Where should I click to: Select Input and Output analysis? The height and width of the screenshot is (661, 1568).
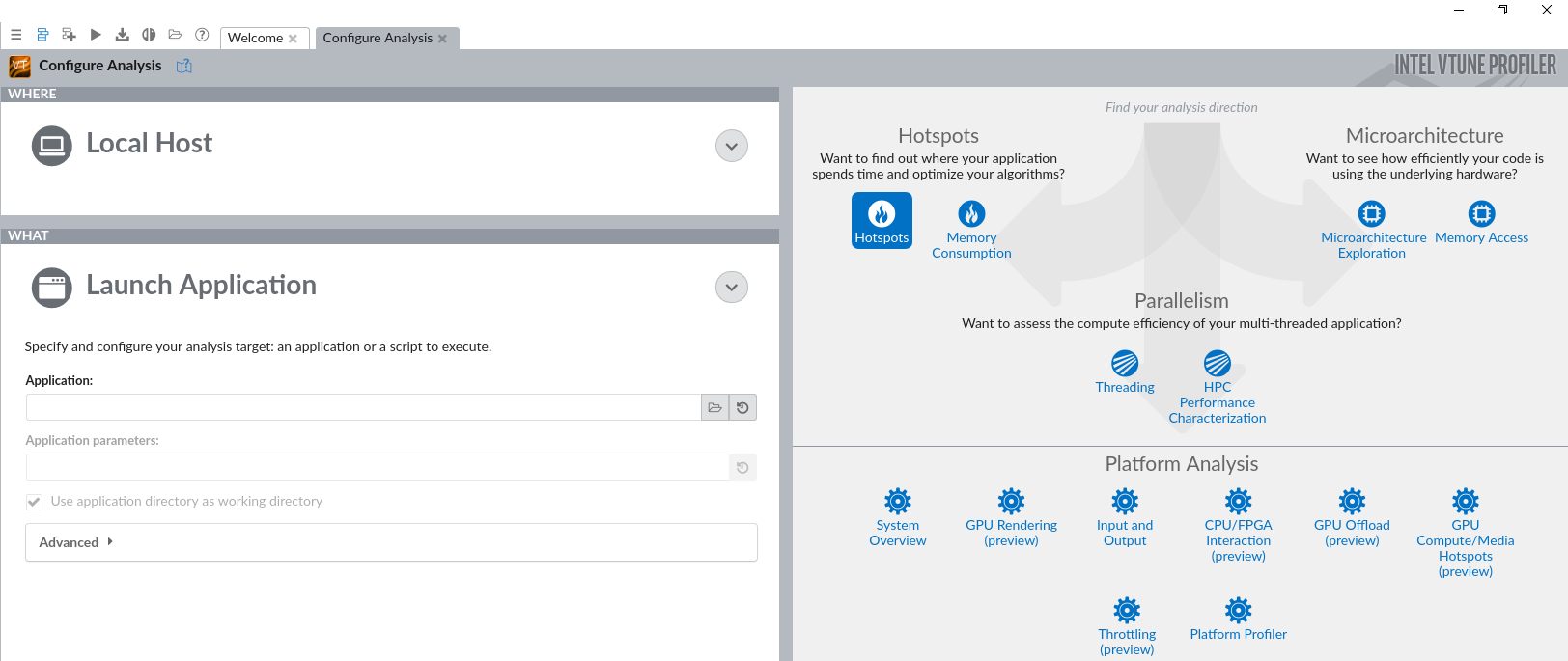[1125, 517]
